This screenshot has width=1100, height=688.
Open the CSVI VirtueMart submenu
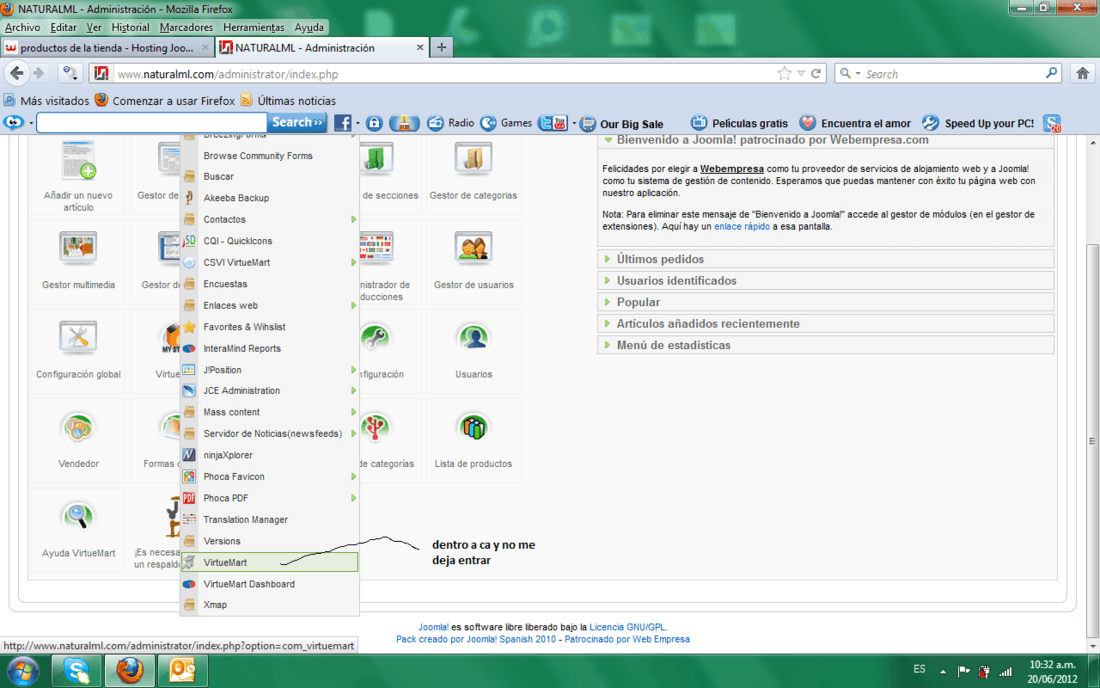(x=269, y=262)
